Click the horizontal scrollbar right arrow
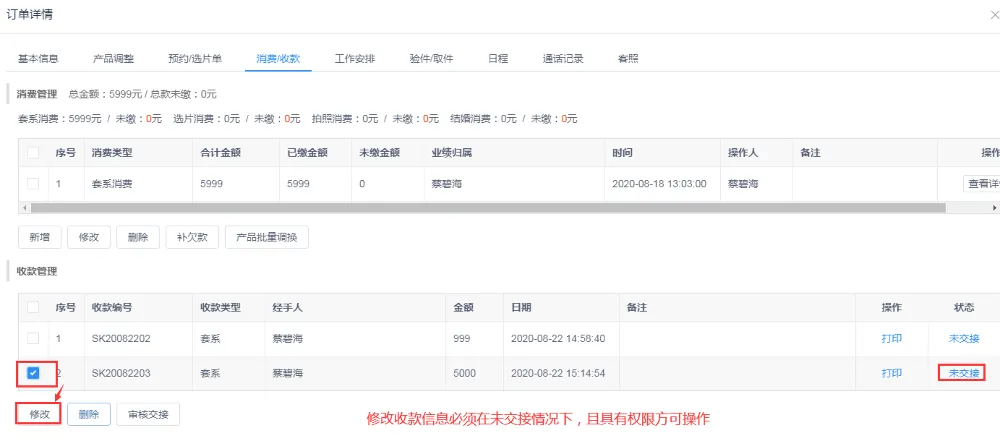The height and width of the screenshot is (441, 1000). coord(994,208)
